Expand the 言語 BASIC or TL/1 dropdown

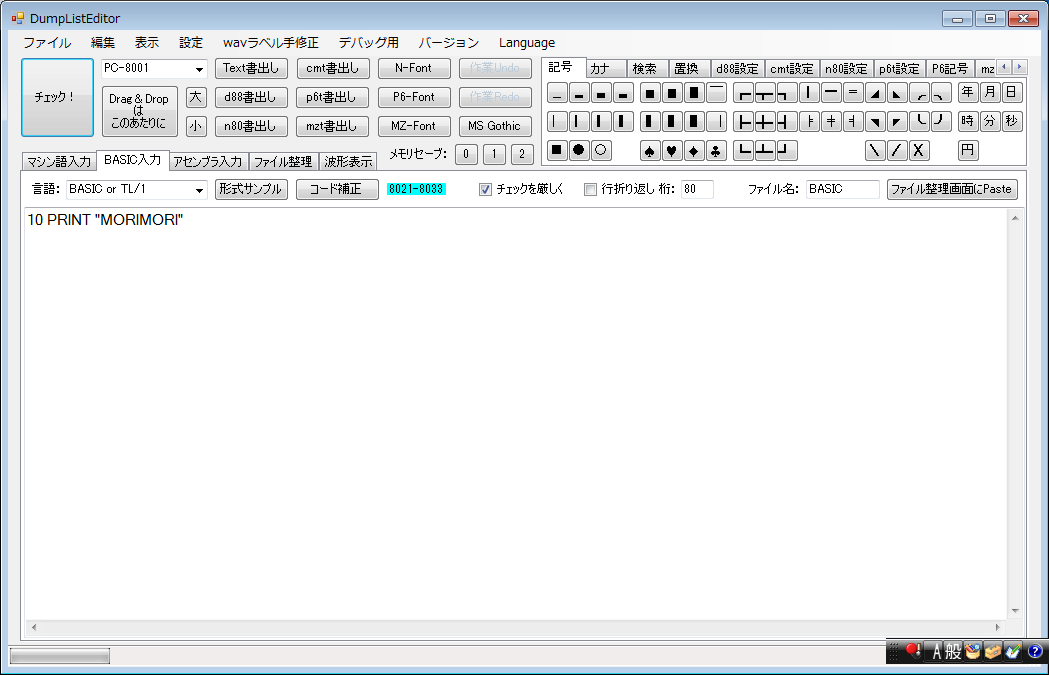pos(199,190)
